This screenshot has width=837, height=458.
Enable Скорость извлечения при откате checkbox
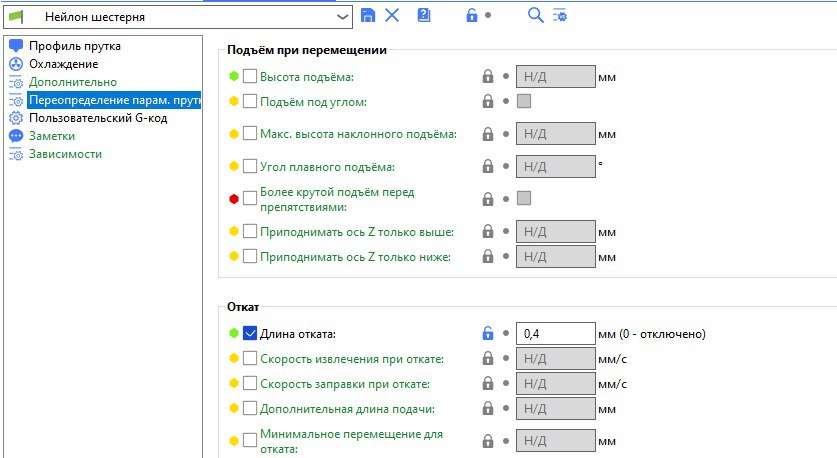(x=250, y=359)
